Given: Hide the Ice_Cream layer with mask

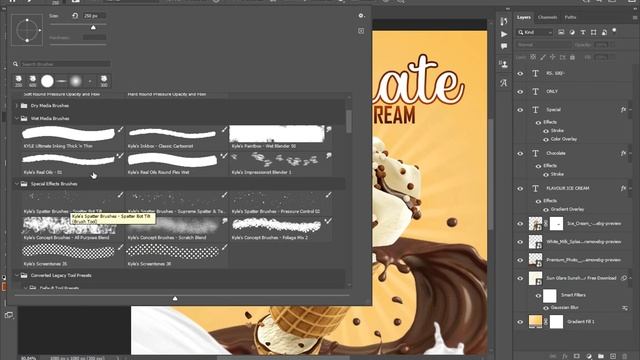Looking at the screenshot, I should tap(520, 224).
